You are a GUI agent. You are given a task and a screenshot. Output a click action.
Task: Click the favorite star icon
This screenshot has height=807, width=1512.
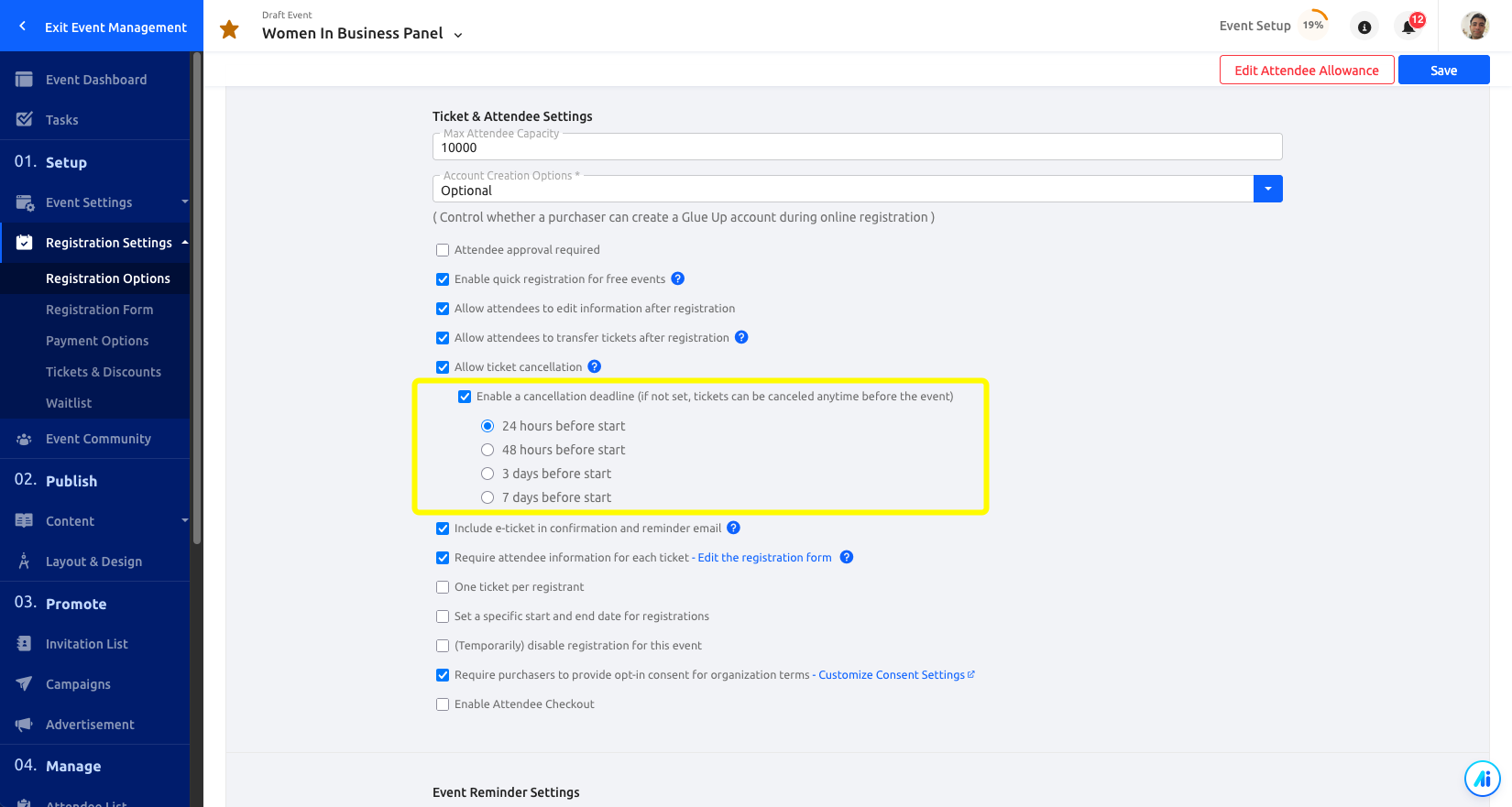click(x=229, y=29)
